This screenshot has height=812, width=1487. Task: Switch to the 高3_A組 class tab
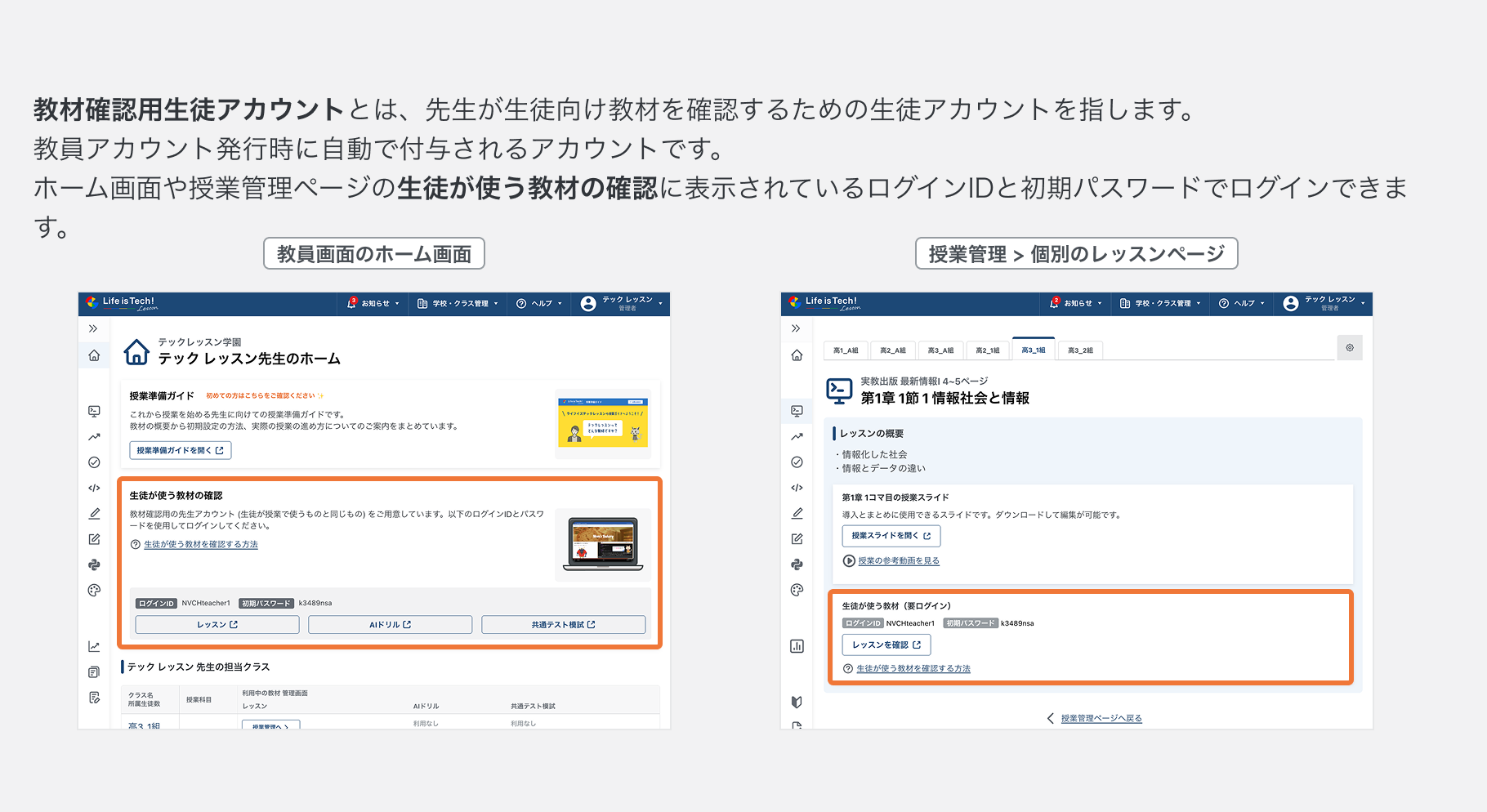pos(940,350)
